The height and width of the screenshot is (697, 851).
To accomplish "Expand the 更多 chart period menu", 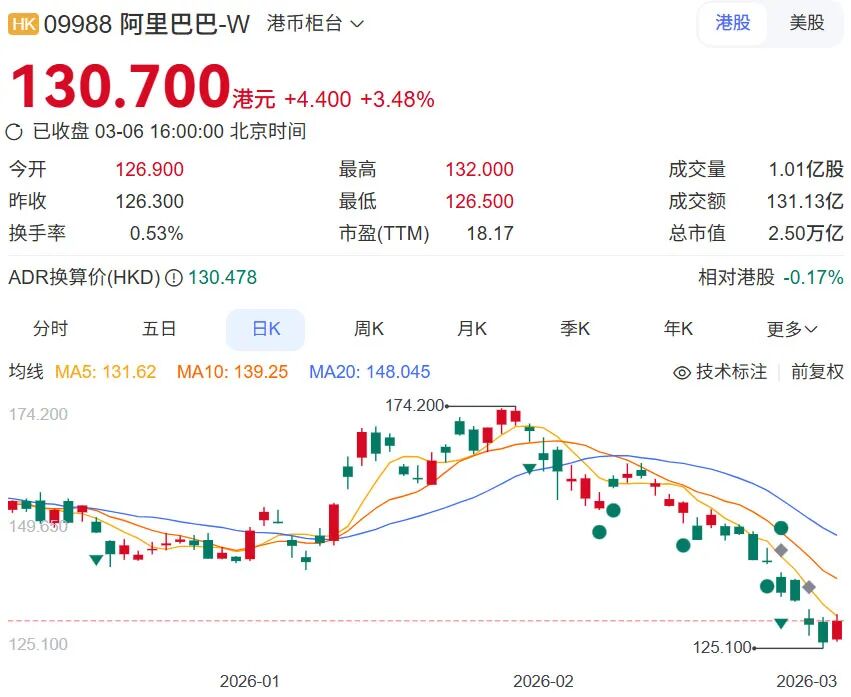I will point(792,329).
